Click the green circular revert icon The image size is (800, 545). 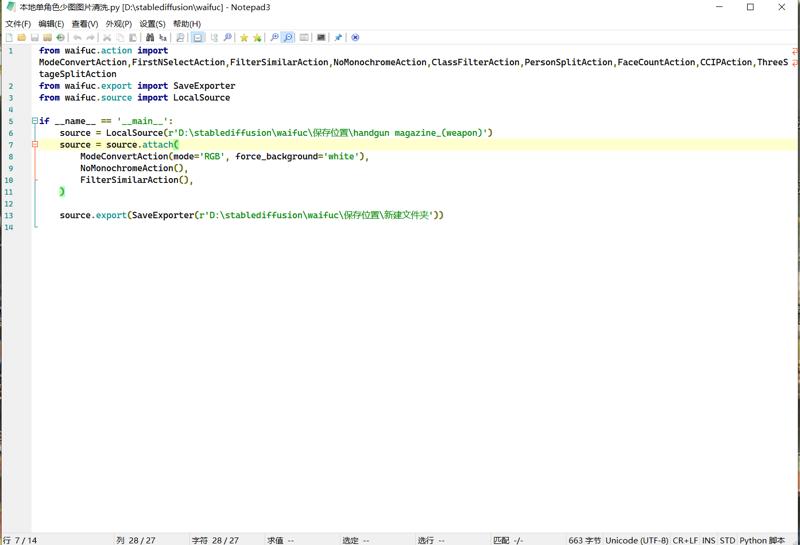click(60, 37)
